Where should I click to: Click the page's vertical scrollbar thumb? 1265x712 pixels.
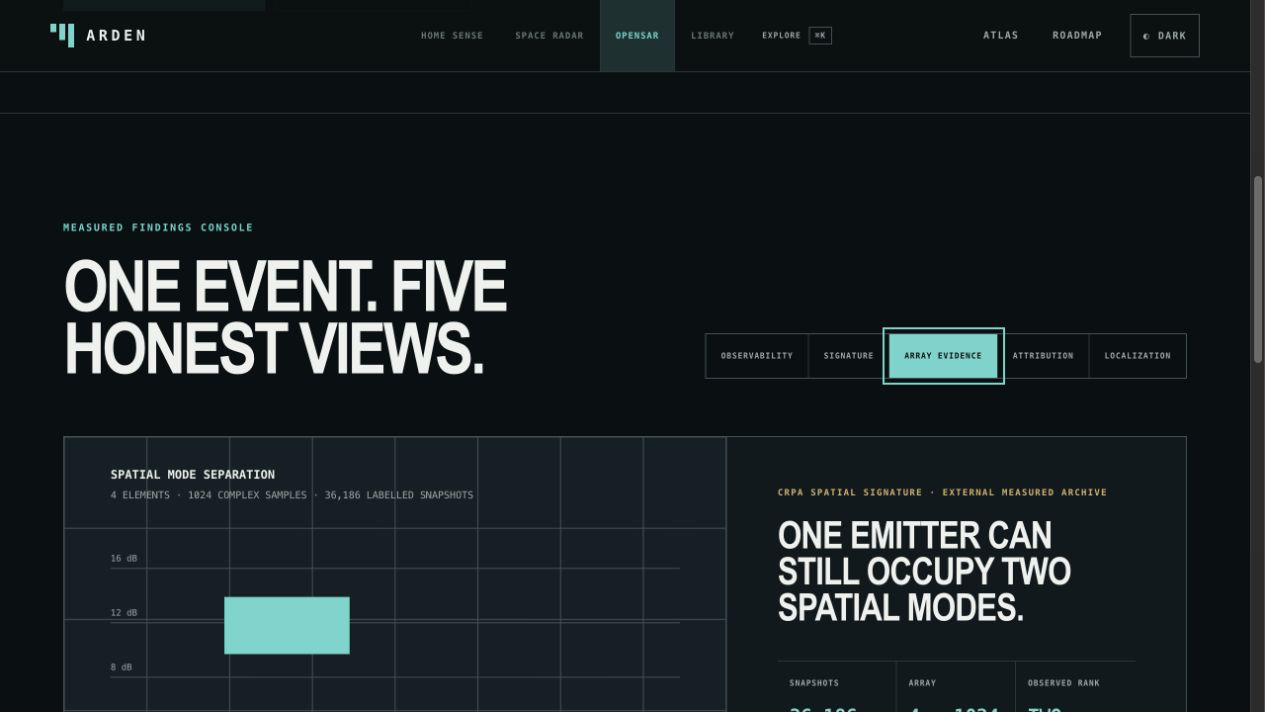point(1258,269)
